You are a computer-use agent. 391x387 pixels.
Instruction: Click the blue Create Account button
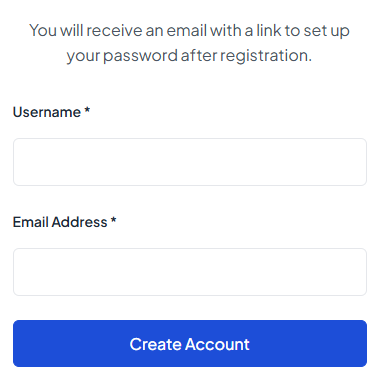[190, 343]
